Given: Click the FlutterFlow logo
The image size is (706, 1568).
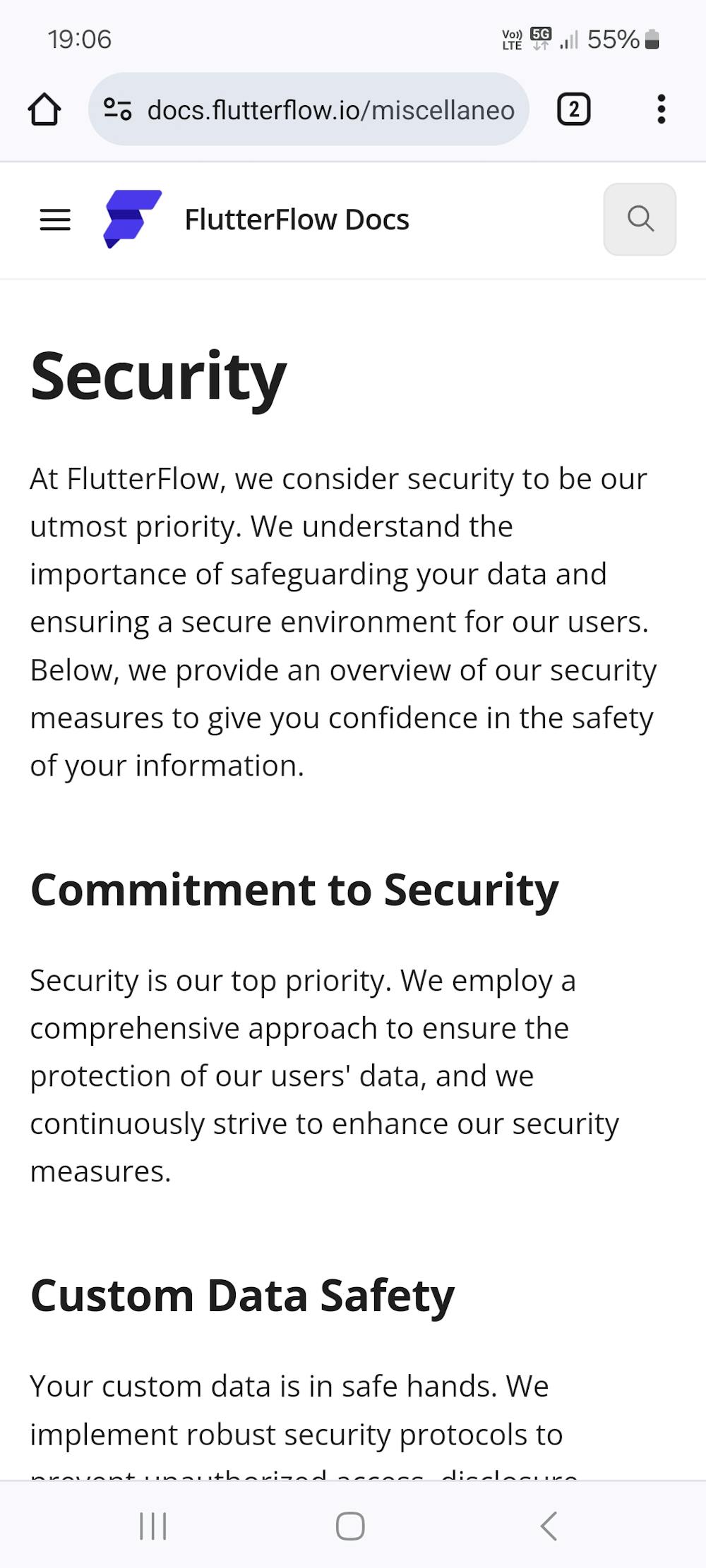Looking at the screenshot, I should [x=132, y=219].
